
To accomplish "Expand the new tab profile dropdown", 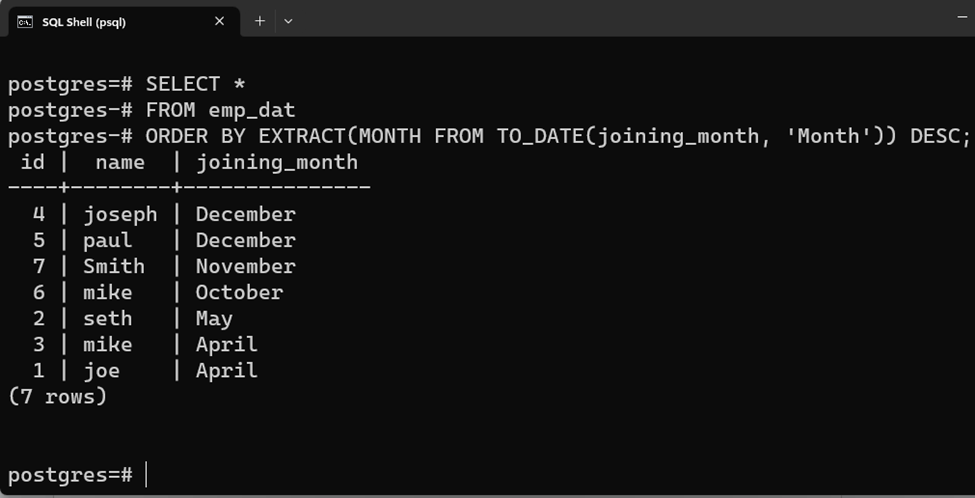I will (288, 21).
